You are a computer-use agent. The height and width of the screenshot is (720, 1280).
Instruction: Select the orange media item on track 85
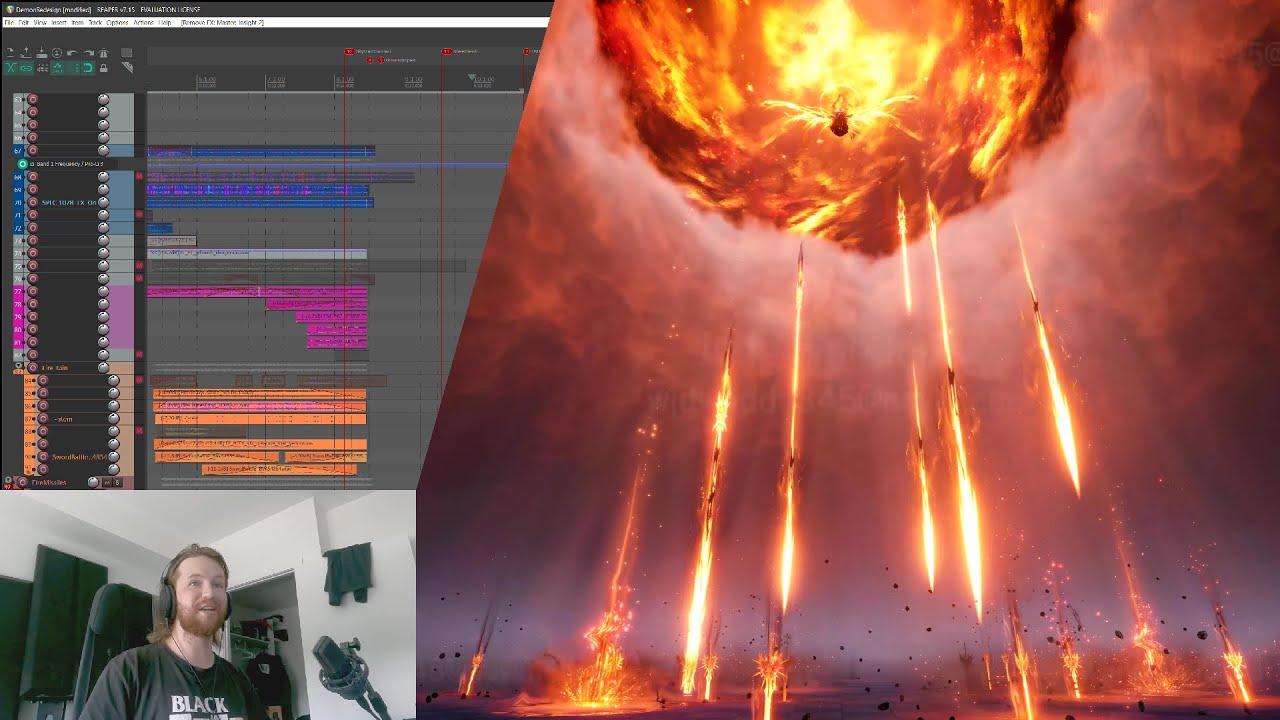pos(259,393)
